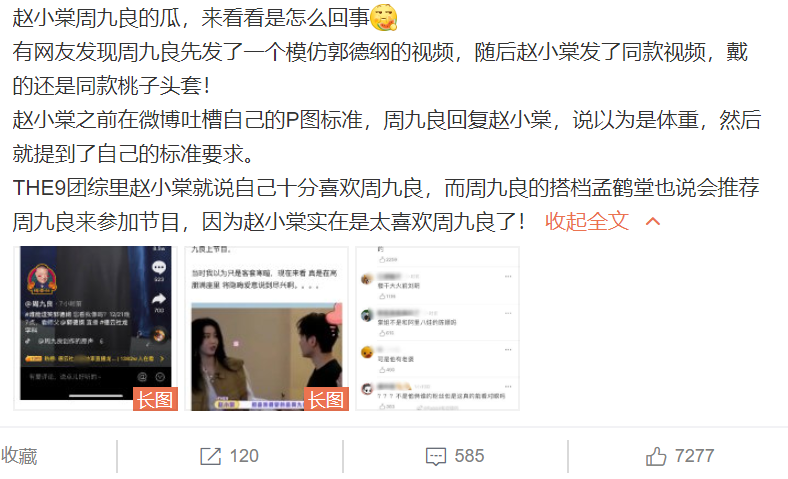Click the comment bubble icon
The height and width of the screenshot is (479, 788).
tap(435, 456)
